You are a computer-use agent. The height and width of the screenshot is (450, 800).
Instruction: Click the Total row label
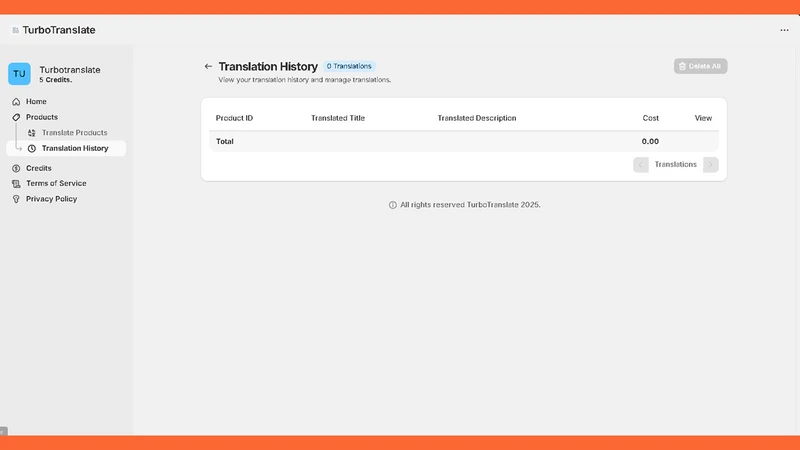point(224,141)
